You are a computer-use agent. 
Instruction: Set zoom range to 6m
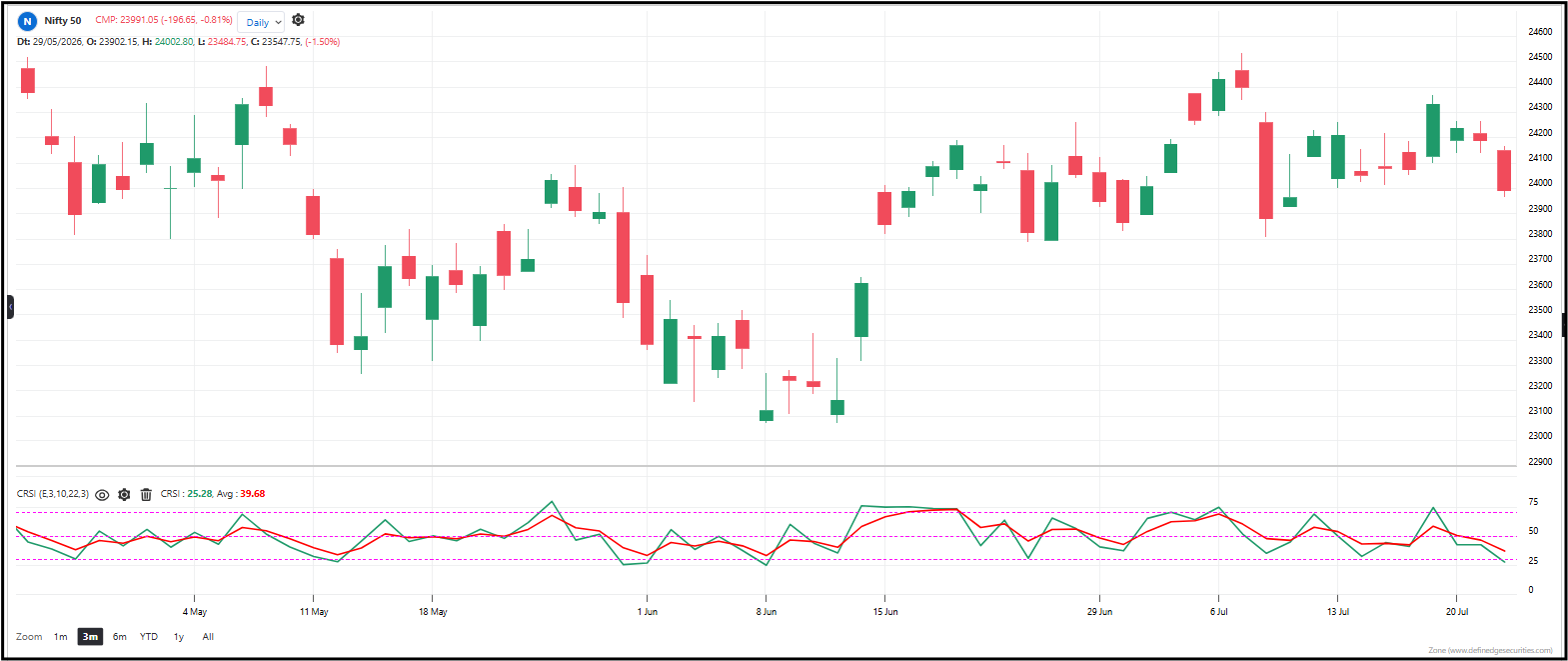(120, 637)
